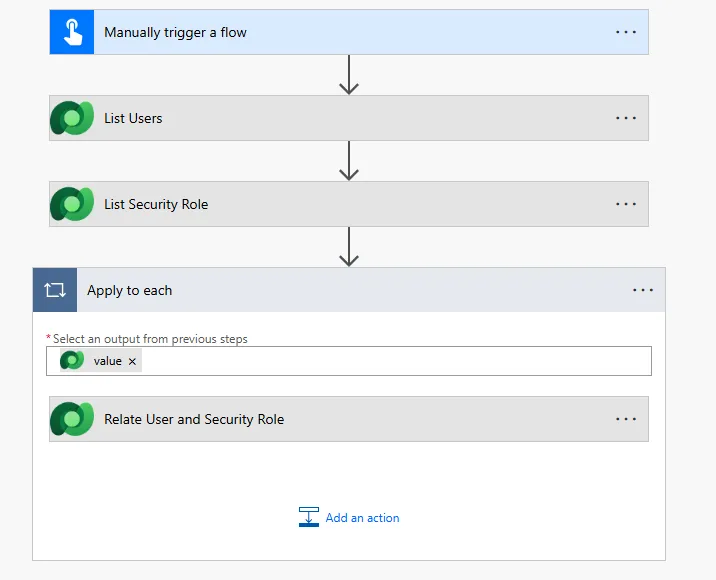This screenshot has width=716, height=580.
Task: Click the Dataverse icon on Relate User and Security Role
Action: [72, 419]
